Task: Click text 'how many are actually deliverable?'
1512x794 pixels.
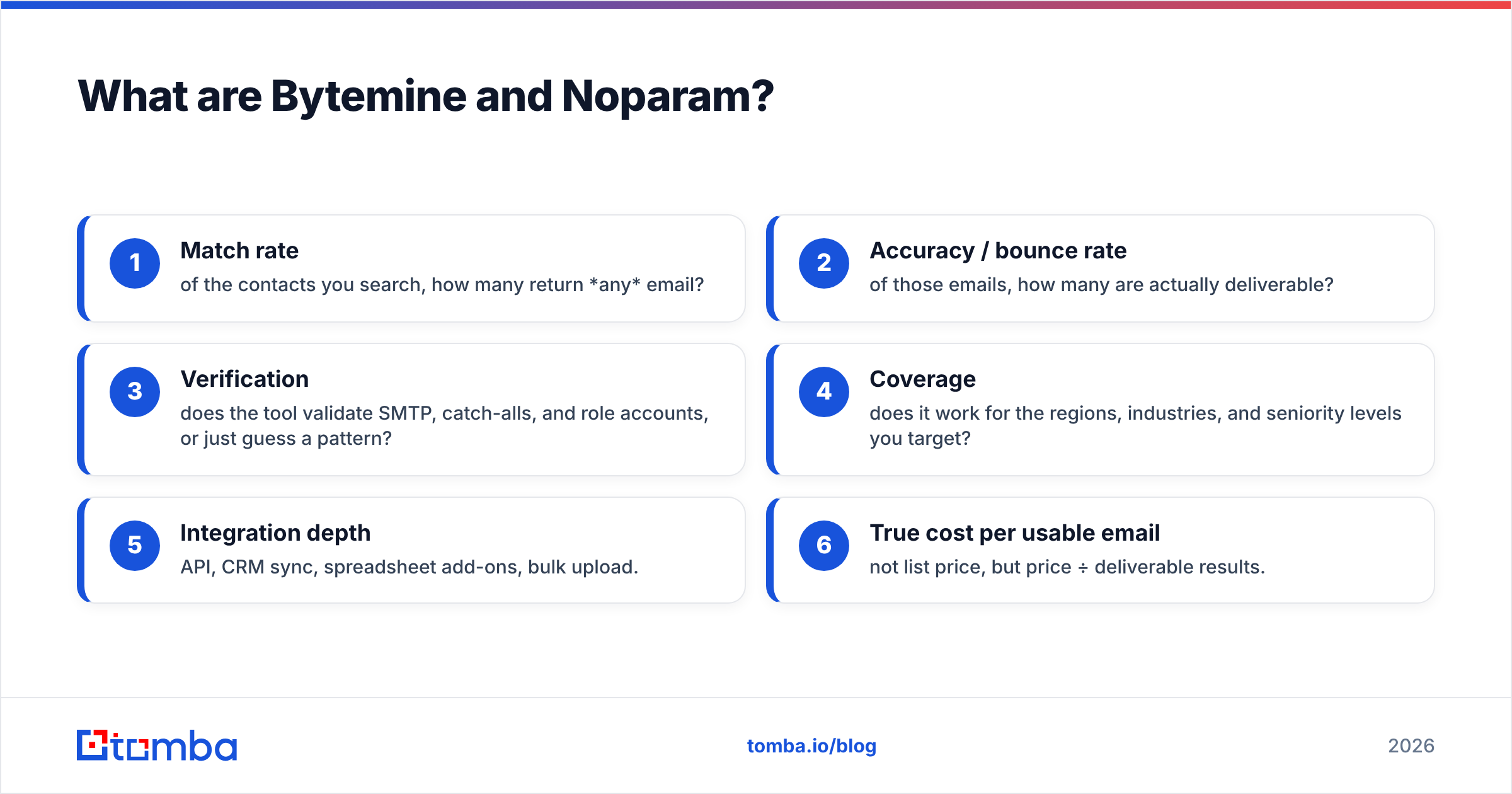Action: (x=1176, y=285)
